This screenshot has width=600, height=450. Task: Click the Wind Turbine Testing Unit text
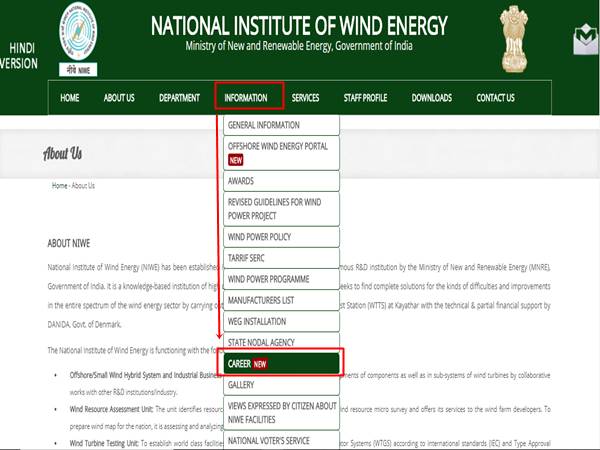(x=104, y=443)
